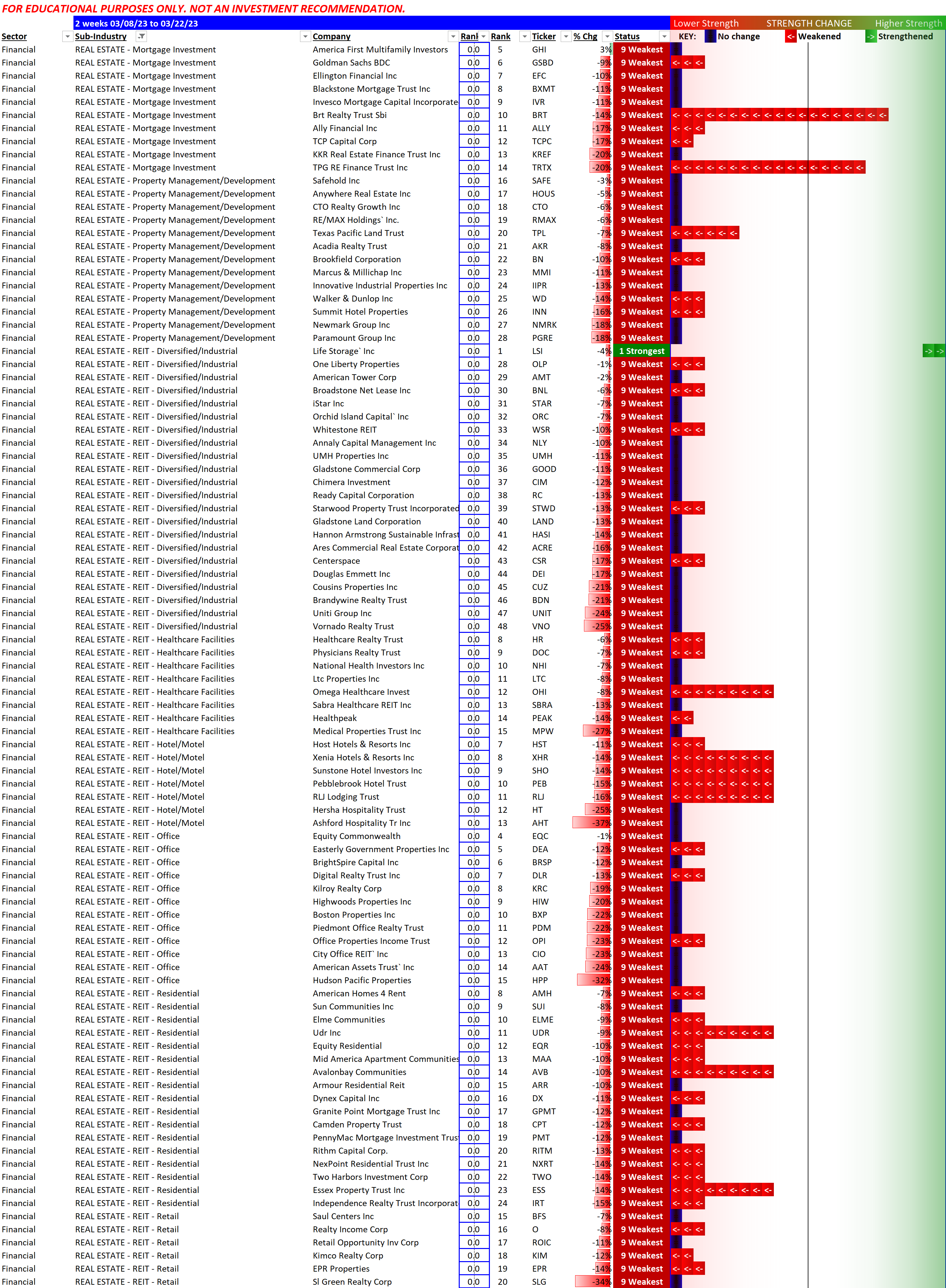The image size is (946, 1288).
Task: Click the dark No change key swatch
Action: 710,37
